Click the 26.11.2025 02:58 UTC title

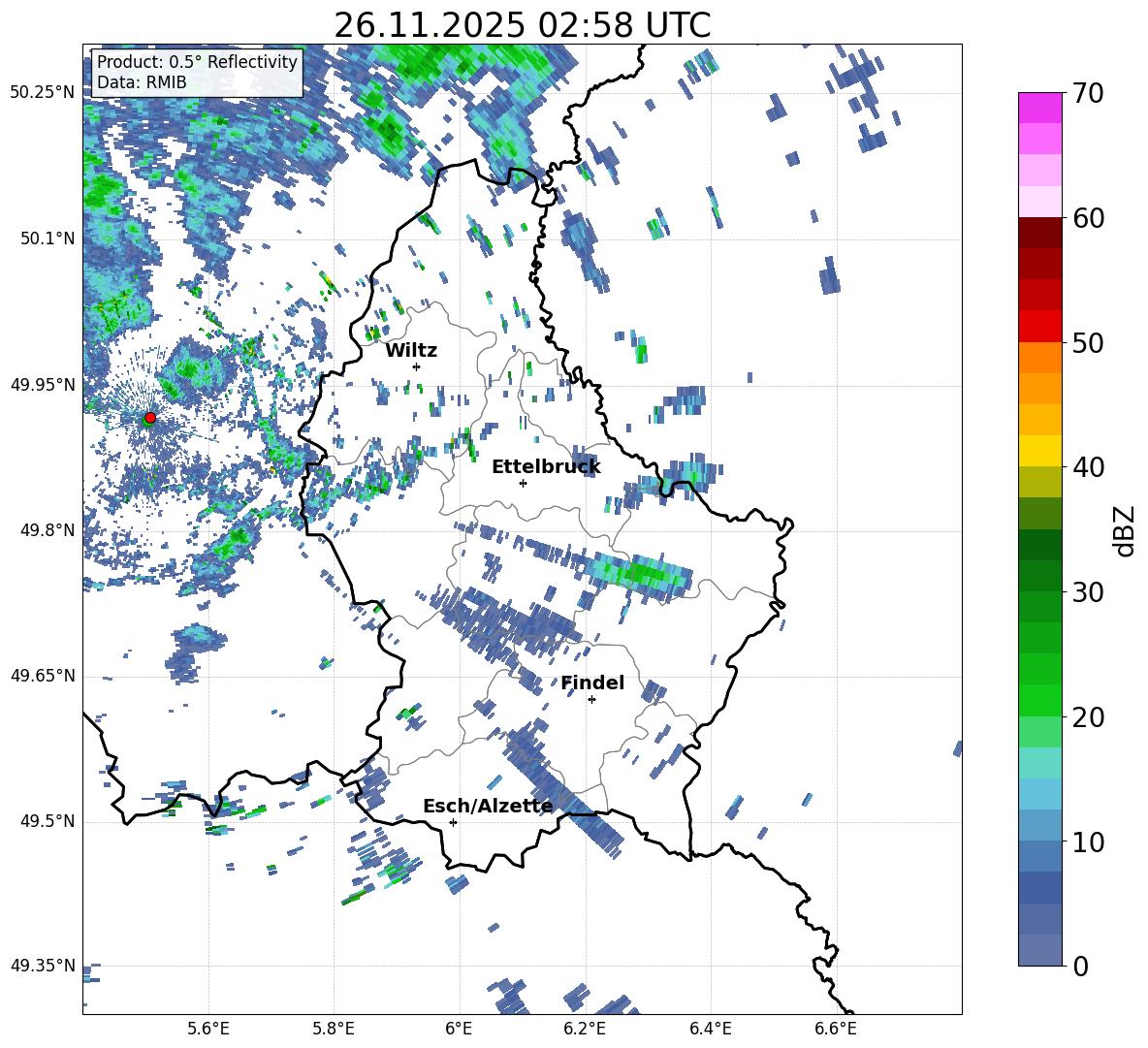tap(522, 25)
